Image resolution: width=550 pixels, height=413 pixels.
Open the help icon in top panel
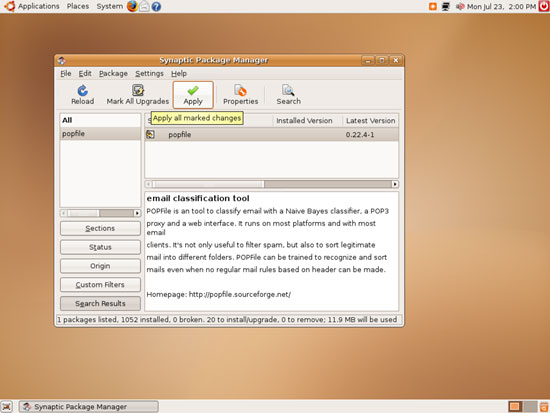click(x=156, y=6)
